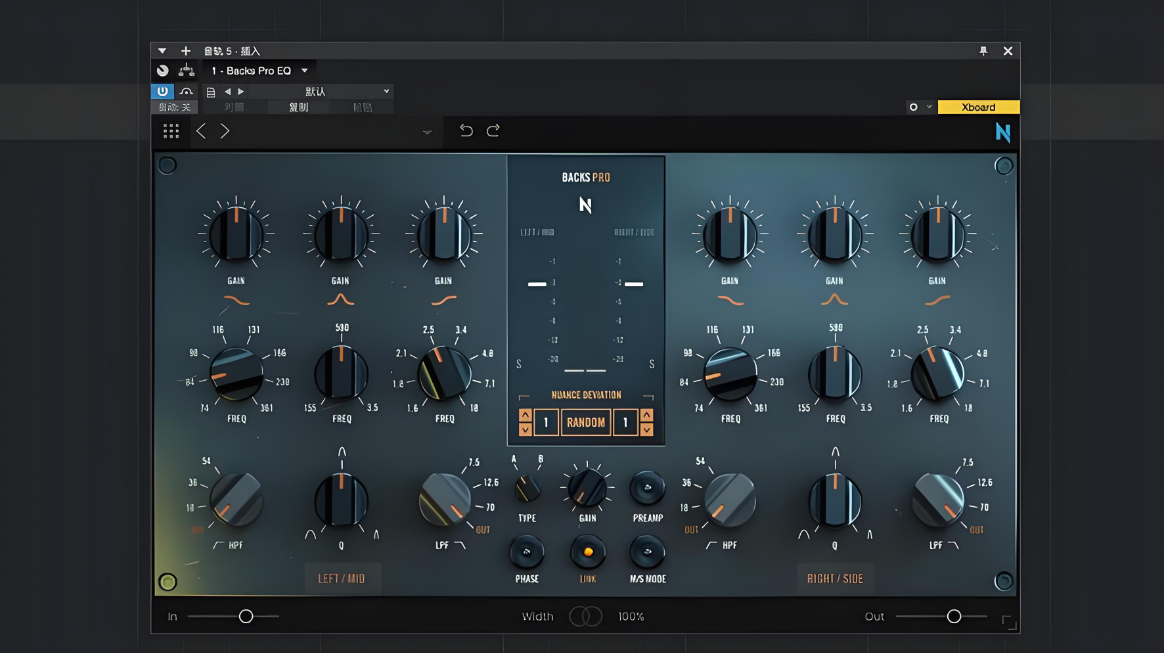Open the plugin toolbar preset chevron dropdown

427,132
